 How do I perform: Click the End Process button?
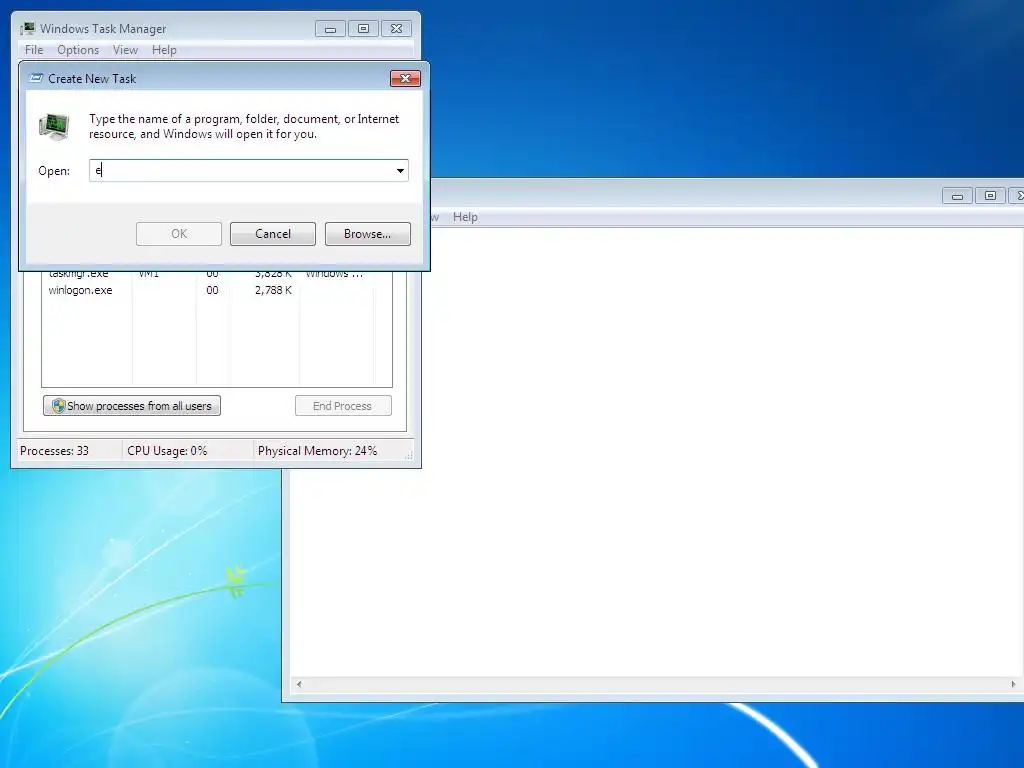(x=343, y=406)
